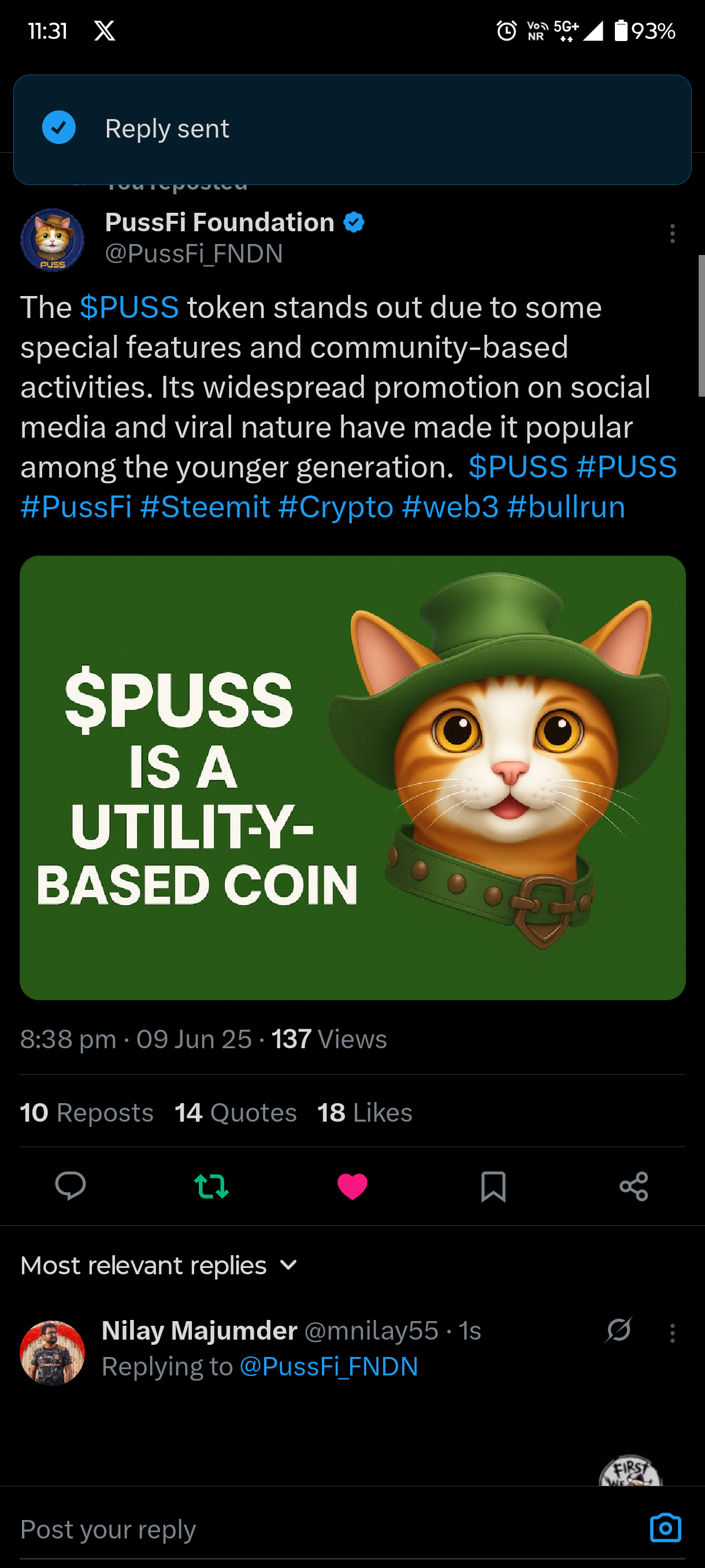Open PussFi Foundation profile avatar
Image resolution: width=705 pixels, height=1568 pixels.
pyautogui.click(x=53, y=240)
